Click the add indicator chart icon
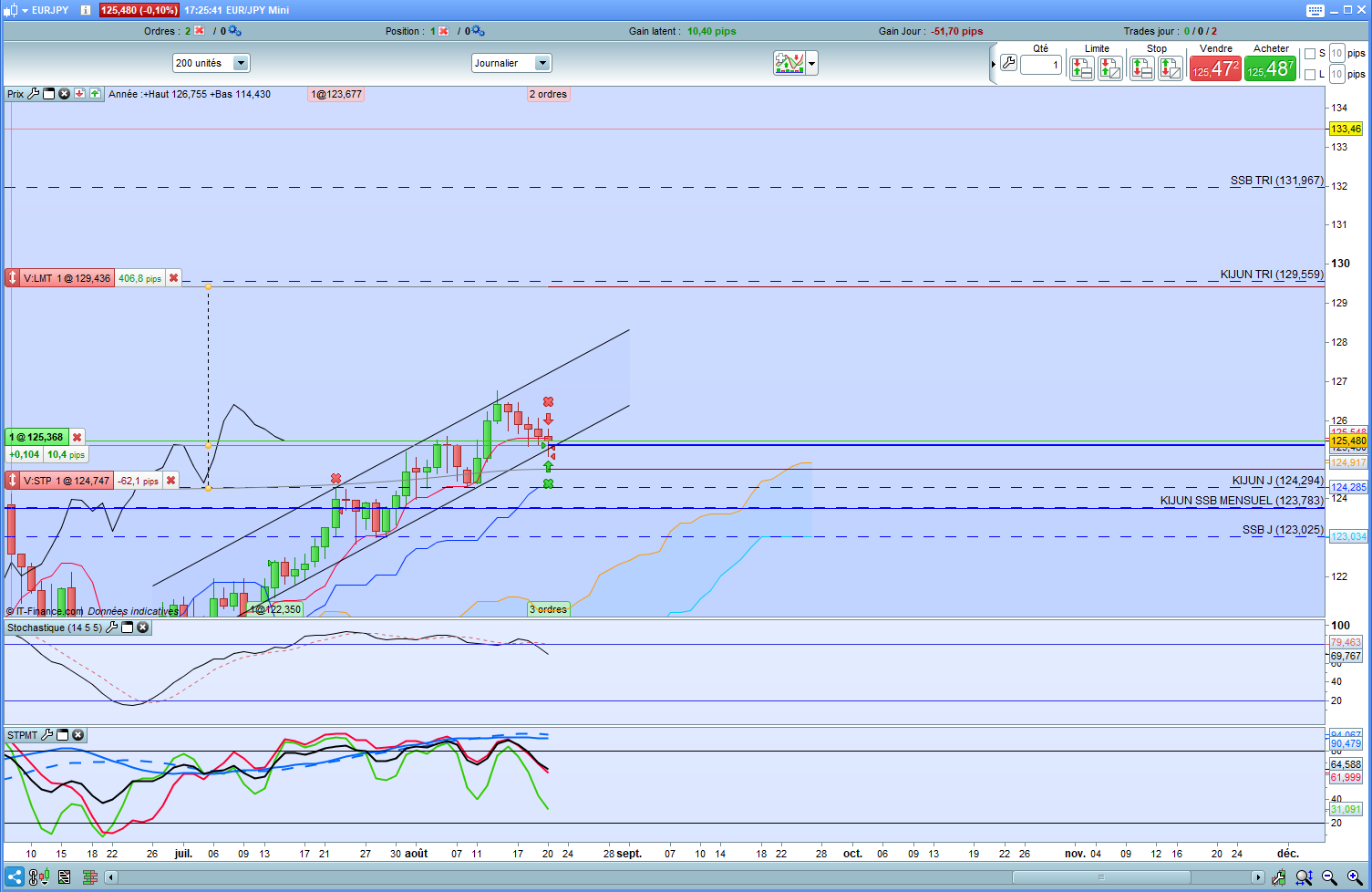Viewport: 1372px width, 892px height. pyautogui.click(x=789, y=63)
